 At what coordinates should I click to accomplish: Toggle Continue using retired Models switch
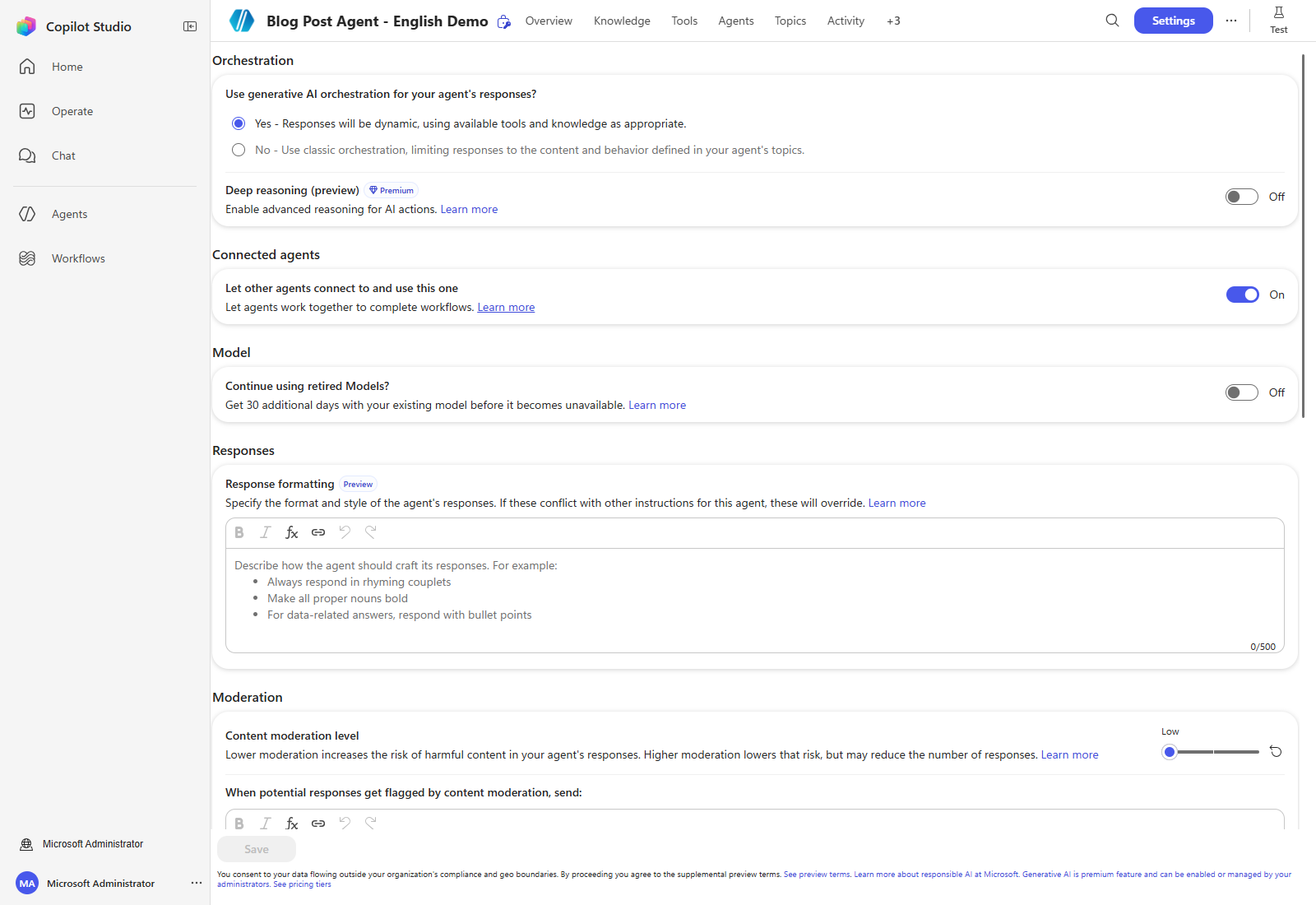1242,392
